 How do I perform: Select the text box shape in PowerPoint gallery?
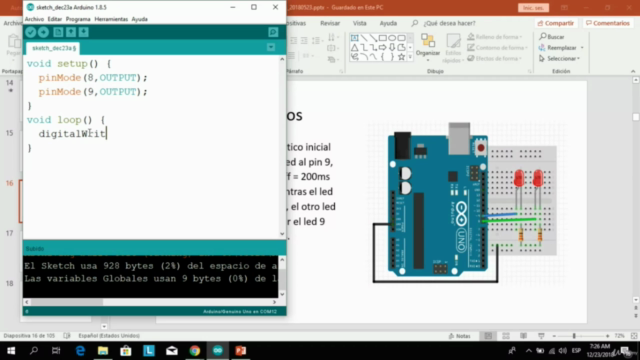coord(354,38)
